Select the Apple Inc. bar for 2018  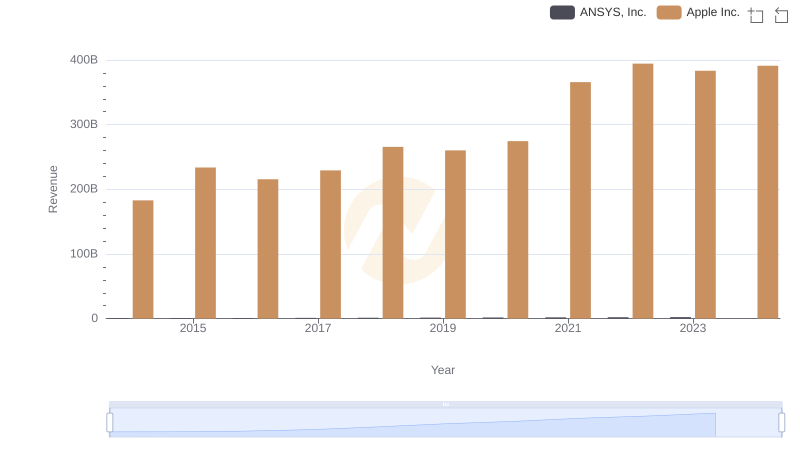coord(393,232)
